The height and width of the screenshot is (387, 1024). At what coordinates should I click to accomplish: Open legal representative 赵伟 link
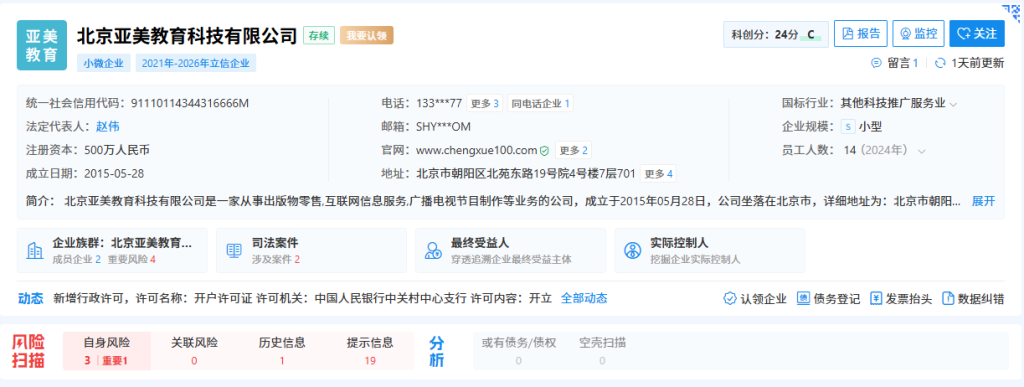click(x=108, y=127)
